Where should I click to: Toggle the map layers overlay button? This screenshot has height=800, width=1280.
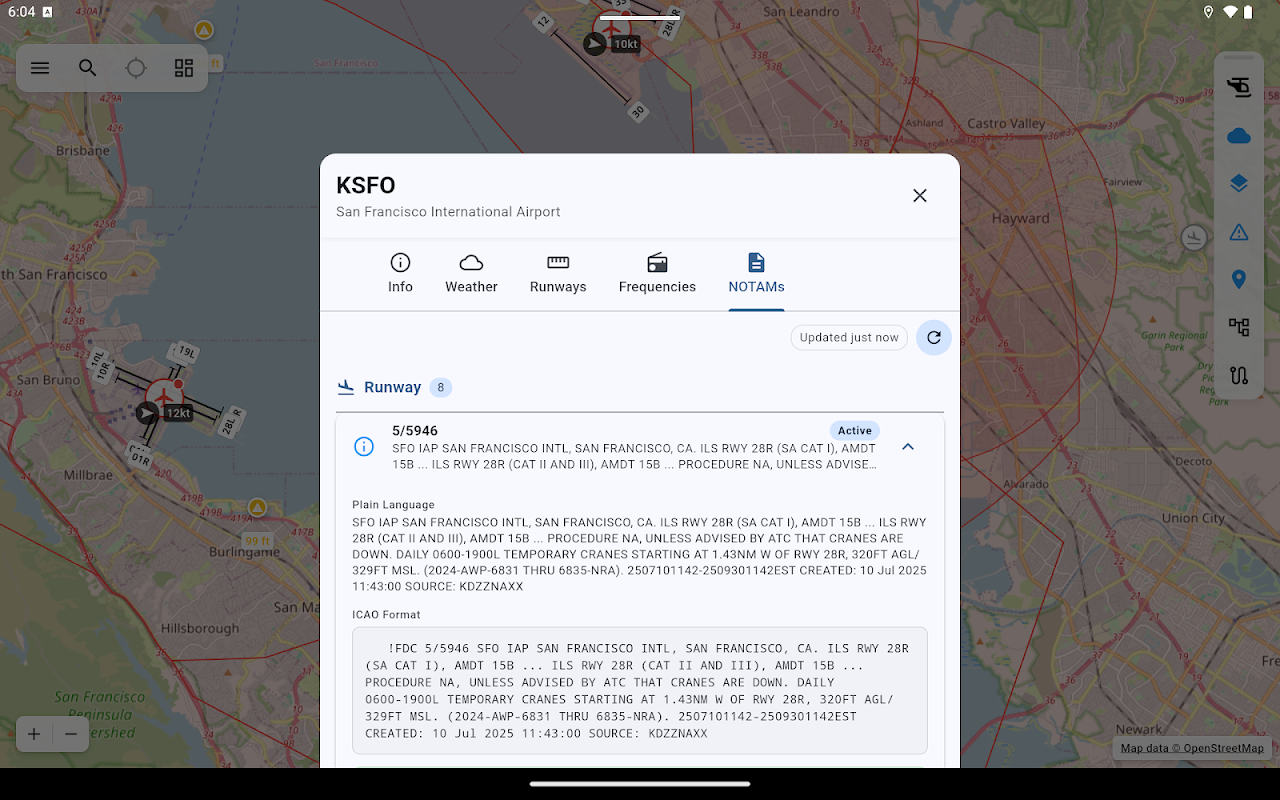1239,183
